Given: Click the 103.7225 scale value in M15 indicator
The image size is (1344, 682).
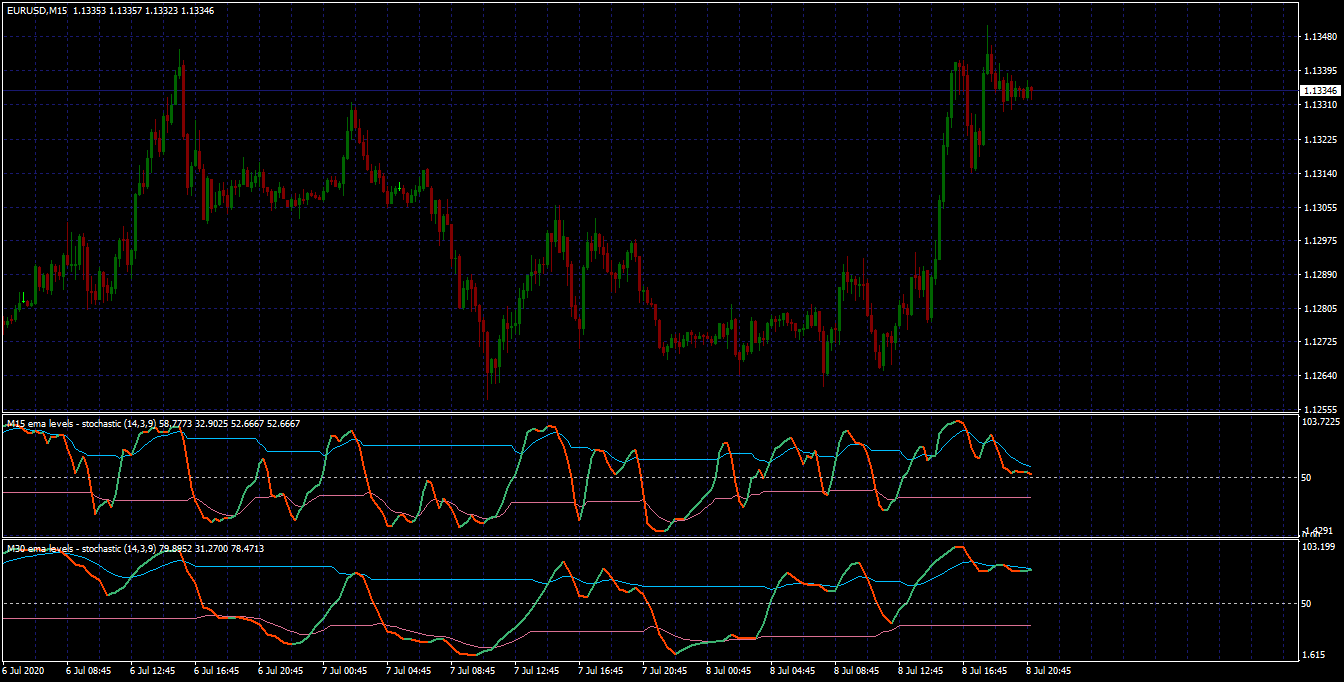Looking at the screenshot, I should point(1320,422).
